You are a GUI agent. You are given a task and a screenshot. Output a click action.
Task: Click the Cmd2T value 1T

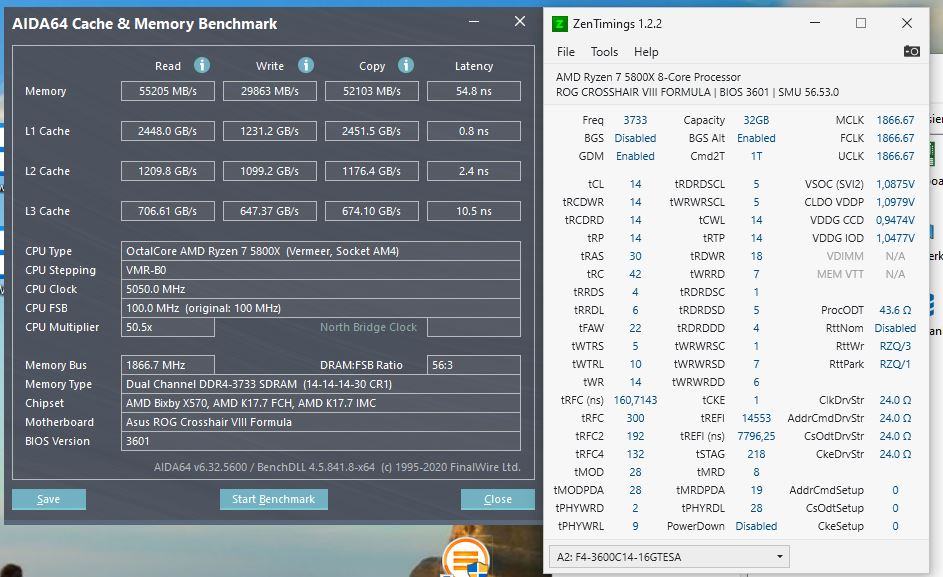point(756,156)
